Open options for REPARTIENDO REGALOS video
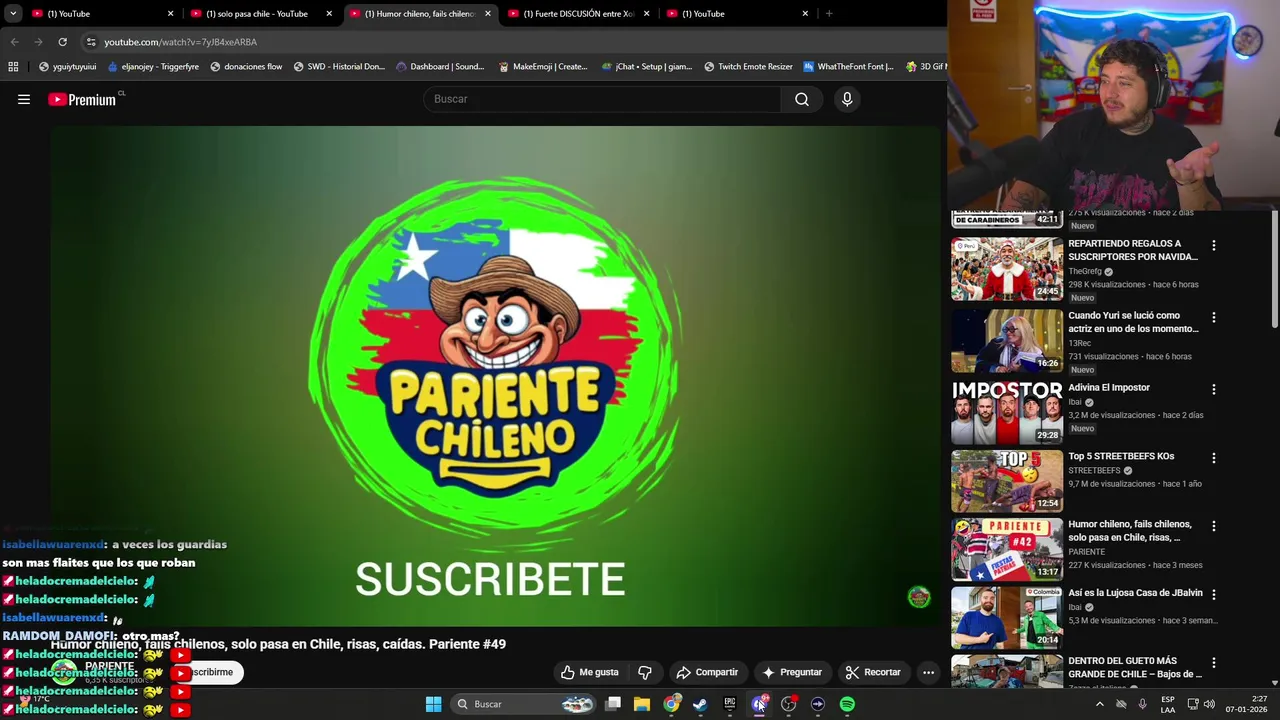The height and width of the screenshot is (720, 1280). pos(1214,245)
